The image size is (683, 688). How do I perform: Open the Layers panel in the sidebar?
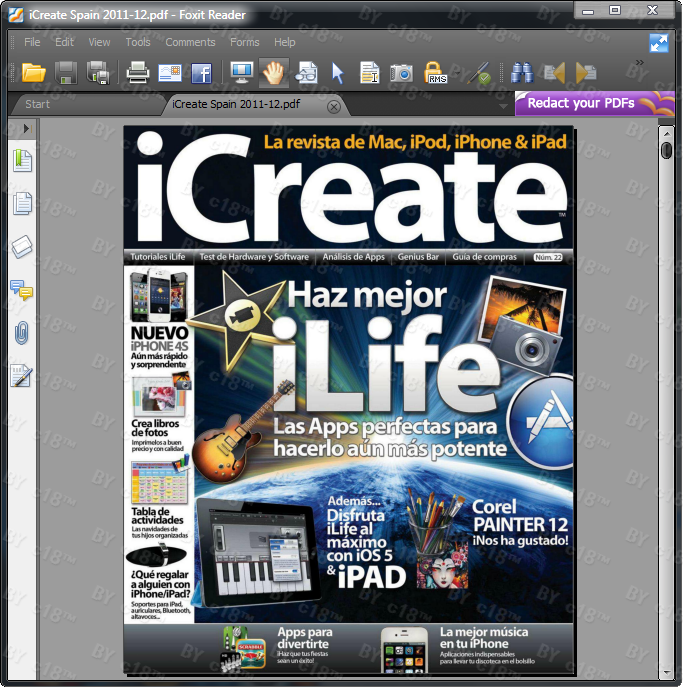pyautogui.click(x=22, y=247)
